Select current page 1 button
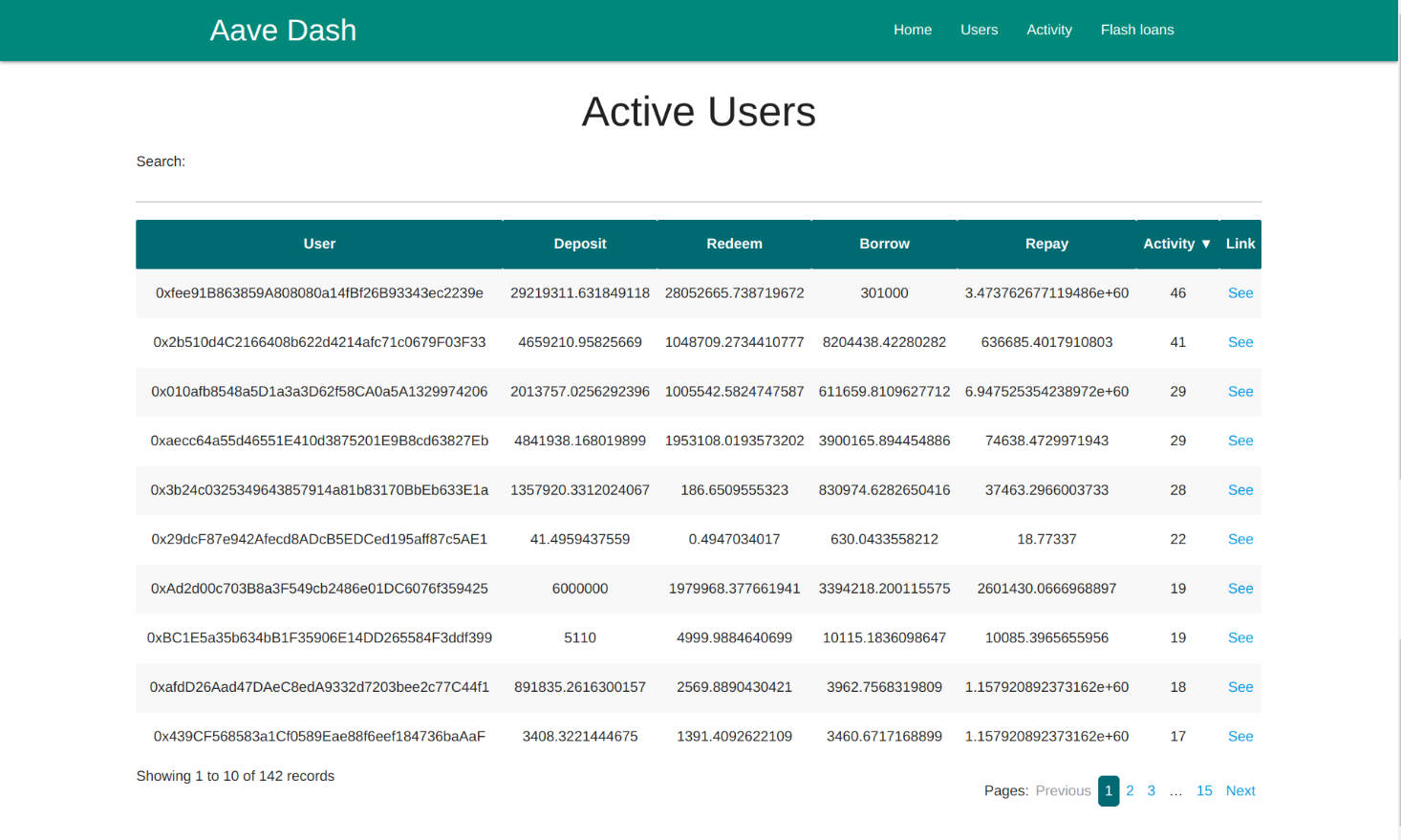This screenshot has height=840, width=1401. (1109, 790)
